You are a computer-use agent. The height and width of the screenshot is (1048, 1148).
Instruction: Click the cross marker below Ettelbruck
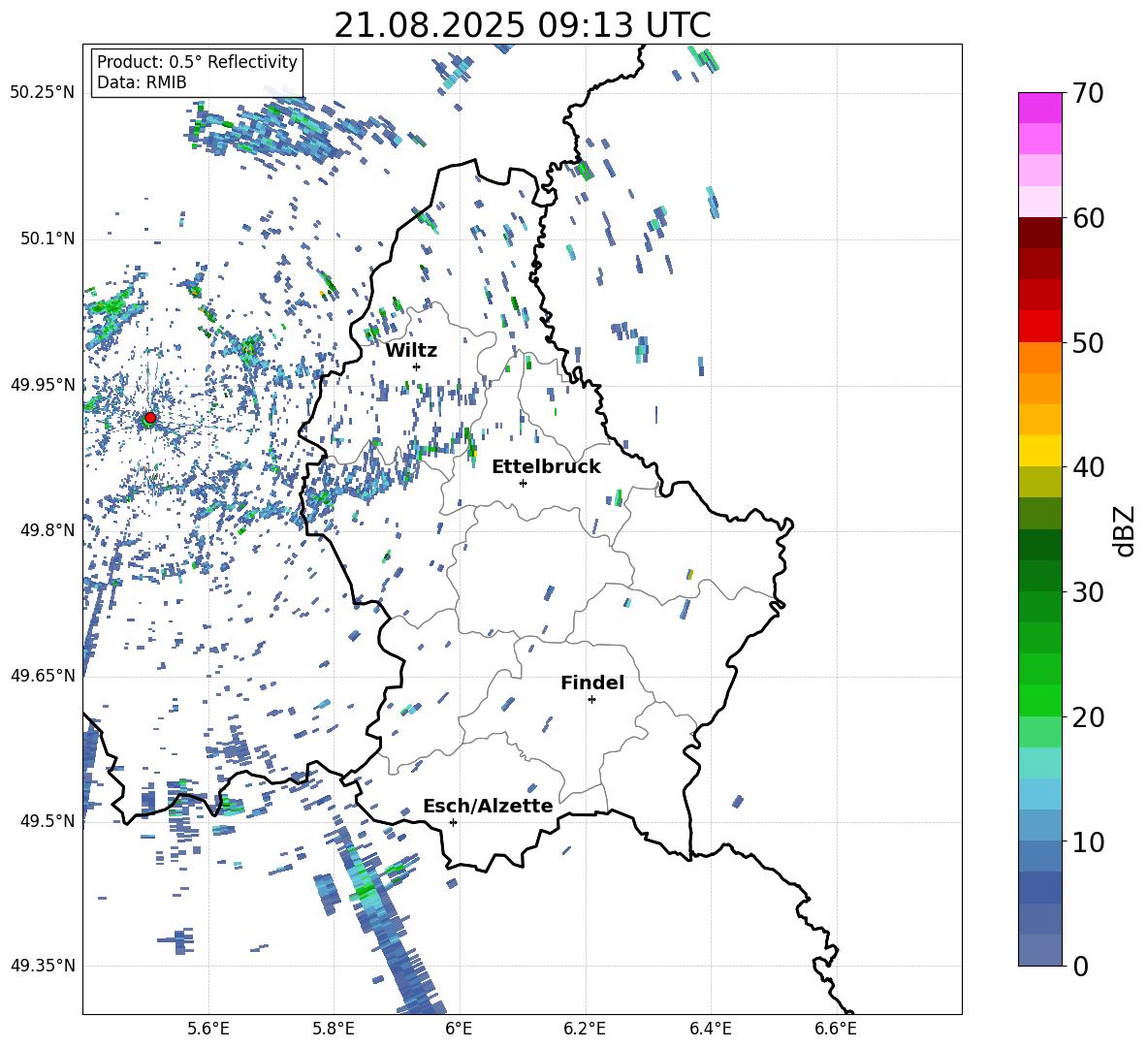(x=523, y=483)
